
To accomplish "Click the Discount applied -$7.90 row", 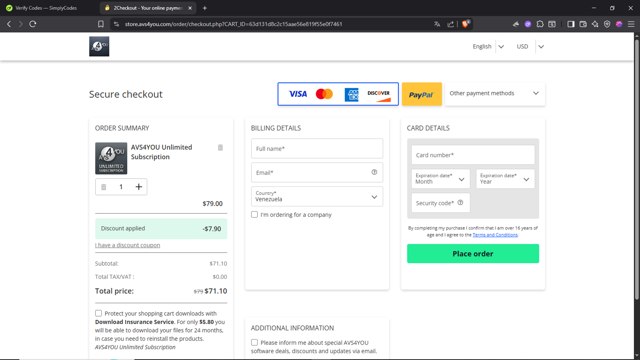I will (161, 229).
